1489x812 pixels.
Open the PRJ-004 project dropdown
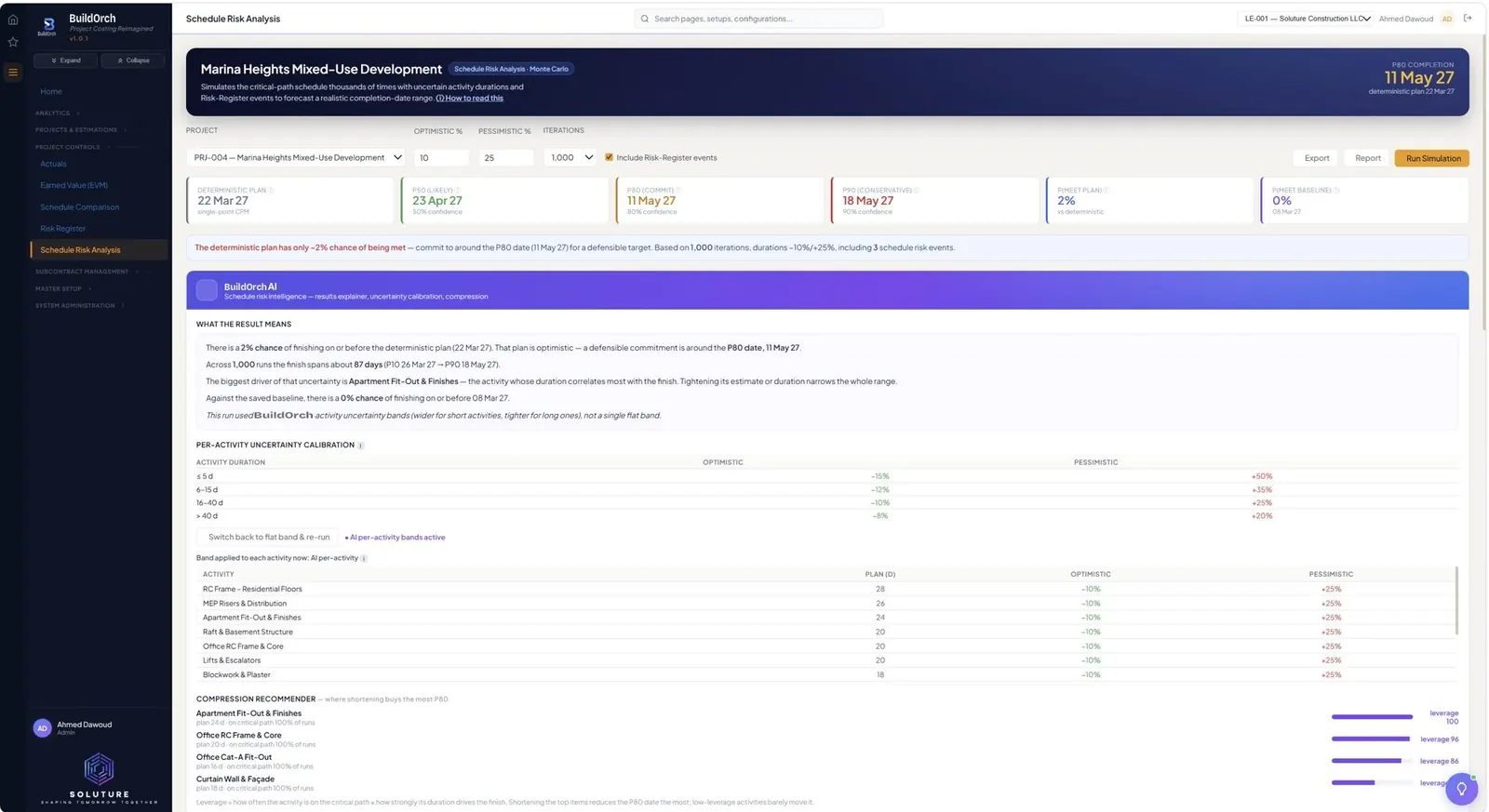[297, 158]
